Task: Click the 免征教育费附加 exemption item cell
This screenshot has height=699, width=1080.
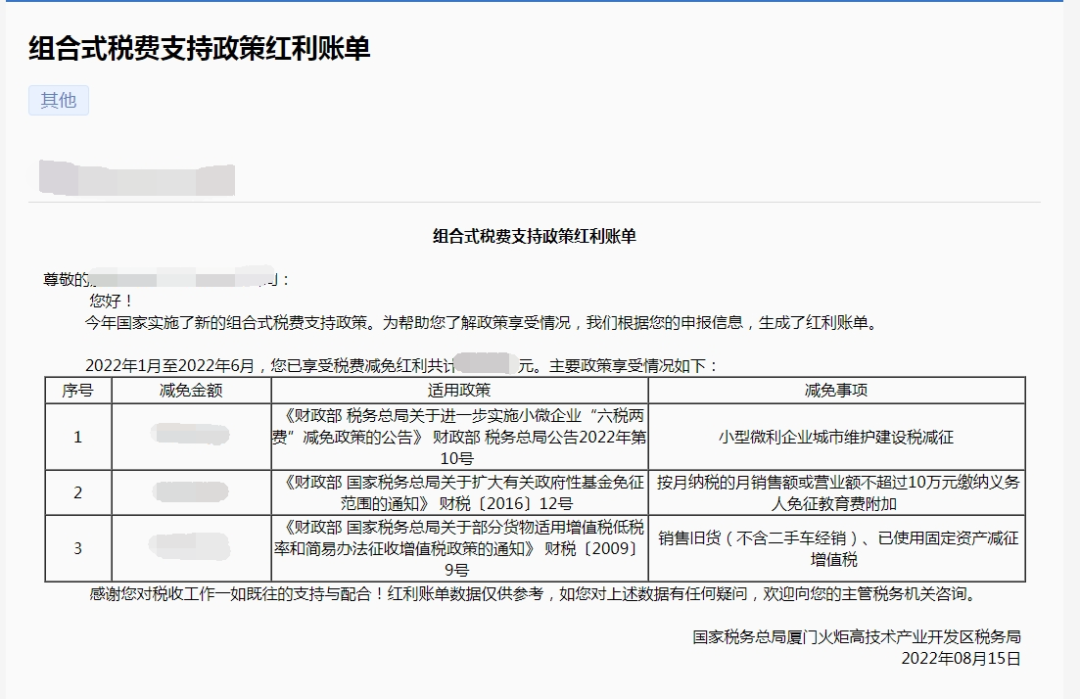Action: (836, 492)
